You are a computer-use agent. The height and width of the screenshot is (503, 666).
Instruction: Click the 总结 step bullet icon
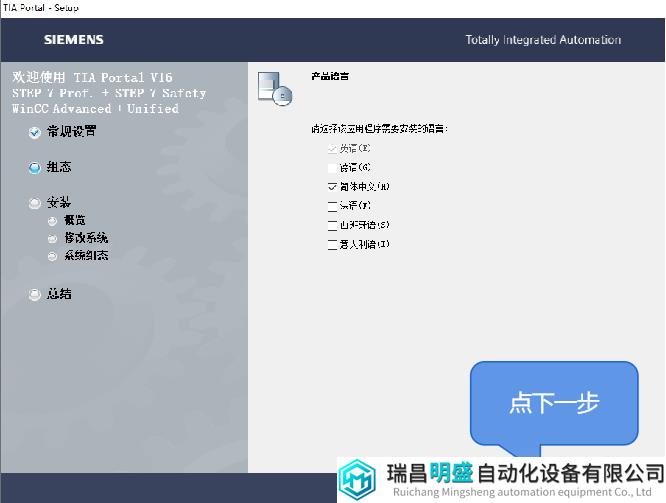click(34, 294)
